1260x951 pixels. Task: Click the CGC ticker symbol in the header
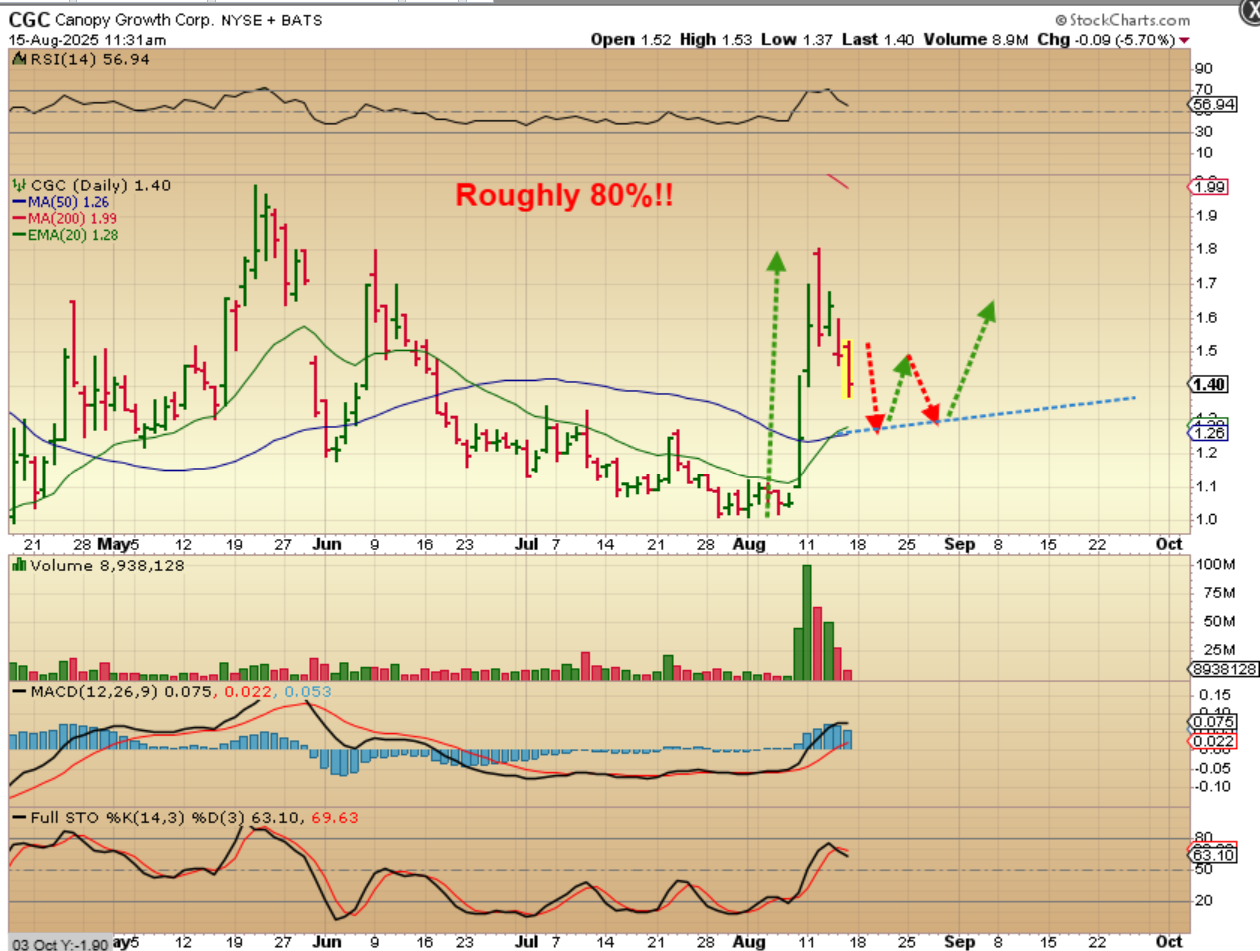coord(28,19)
